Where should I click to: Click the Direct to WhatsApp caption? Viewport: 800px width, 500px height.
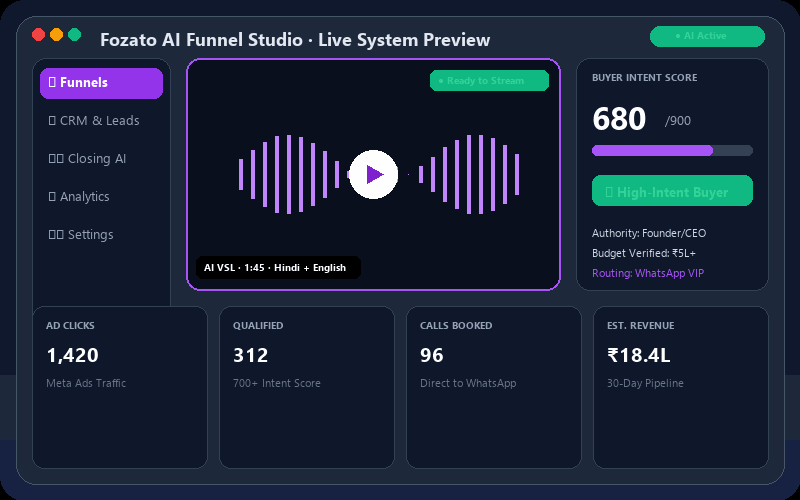point(468,383)
